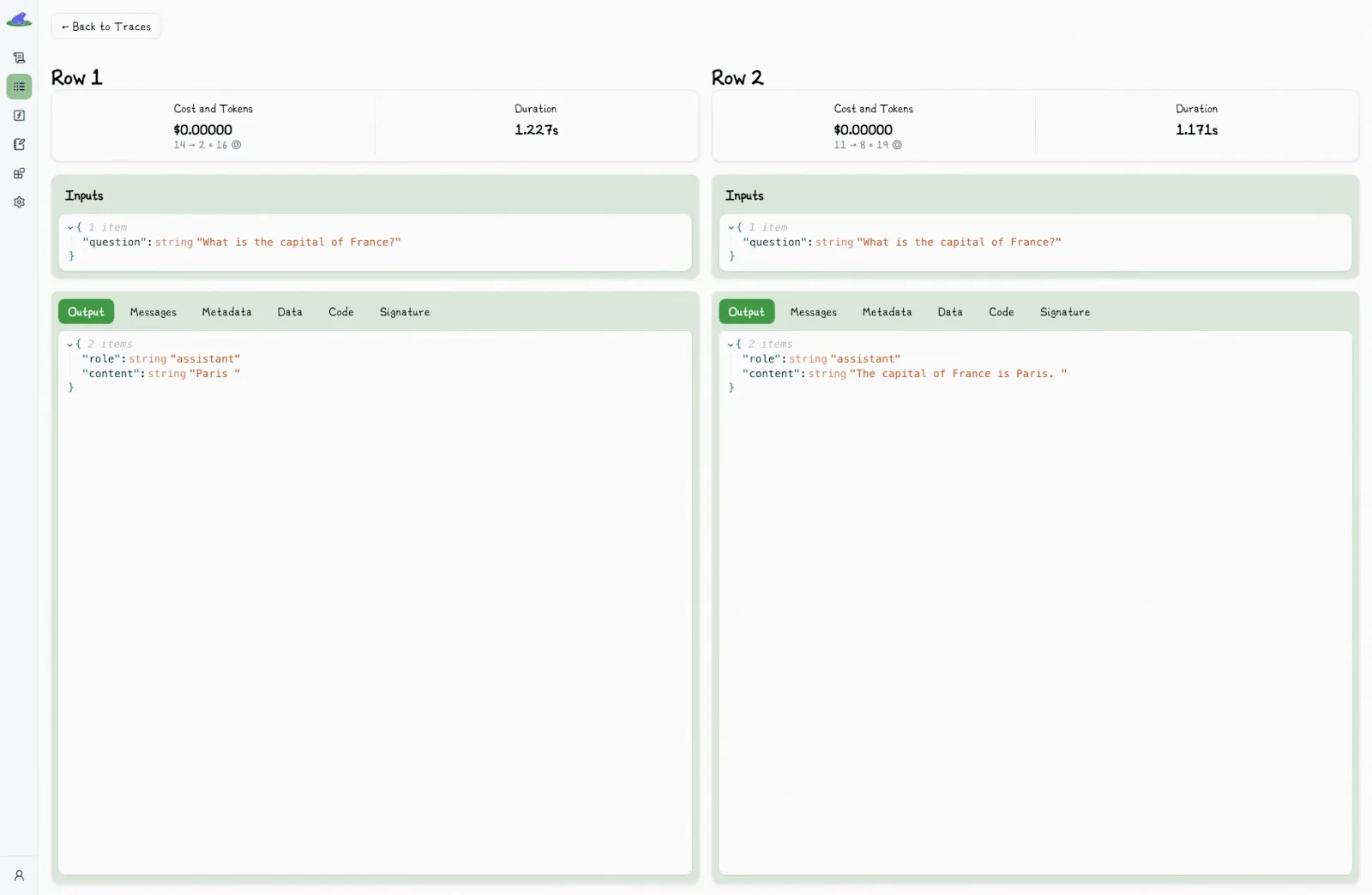Collapse the Row 2 Output JSON object

(731, 345)
